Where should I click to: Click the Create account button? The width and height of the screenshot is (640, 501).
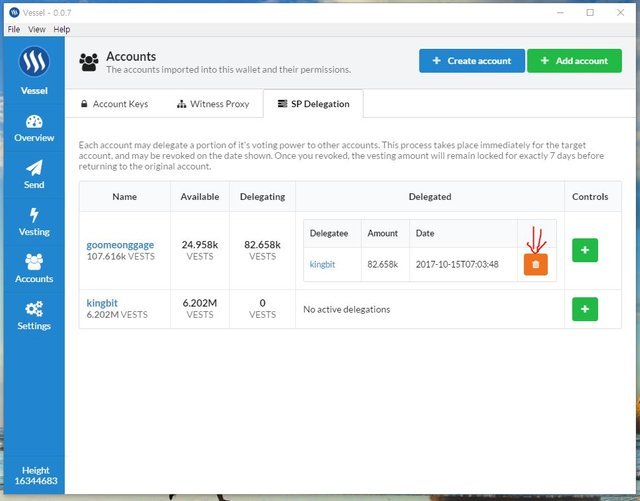(470, 61)
